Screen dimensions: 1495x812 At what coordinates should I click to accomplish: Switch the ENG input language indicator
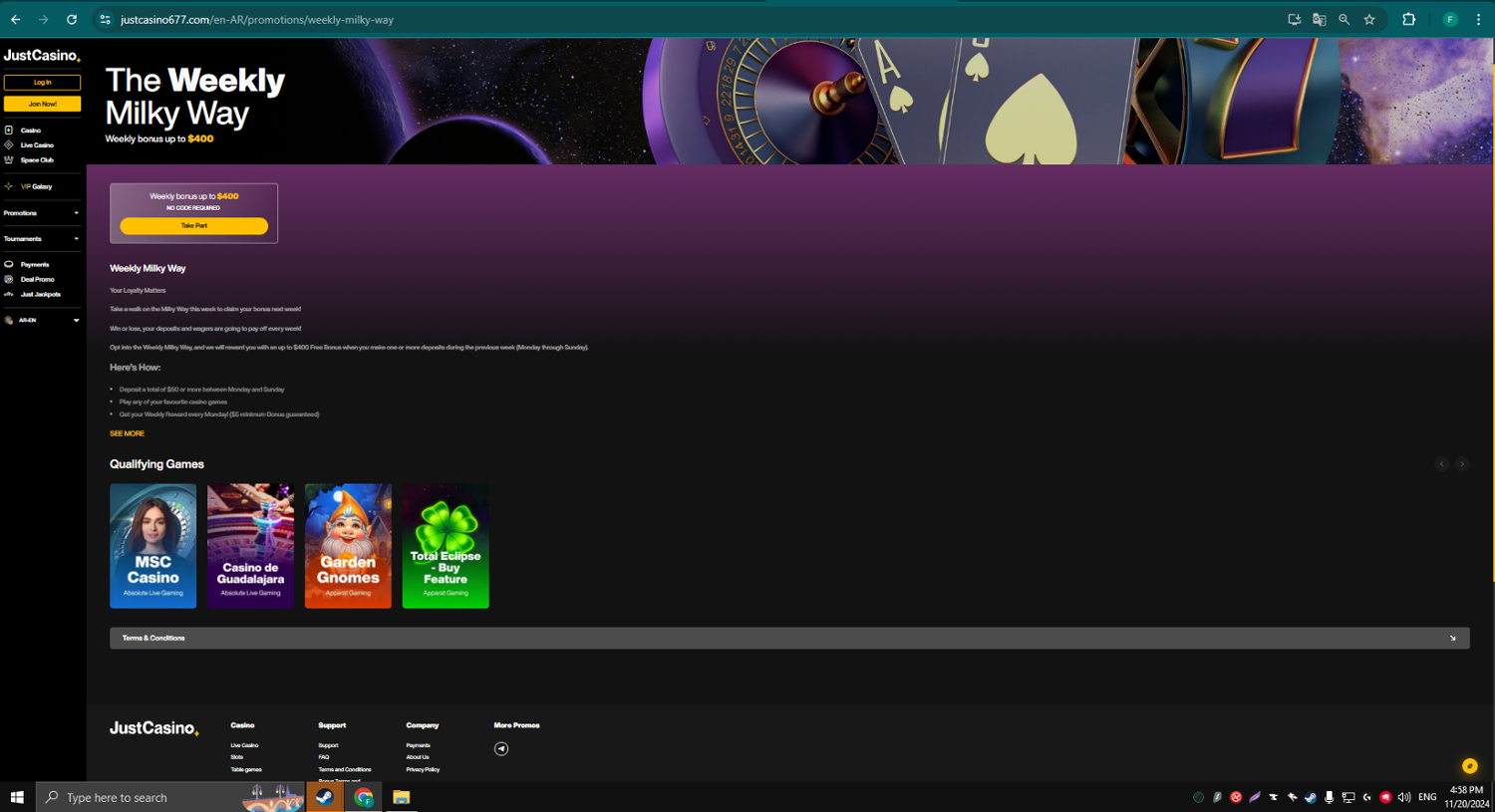coord(1427,797)
